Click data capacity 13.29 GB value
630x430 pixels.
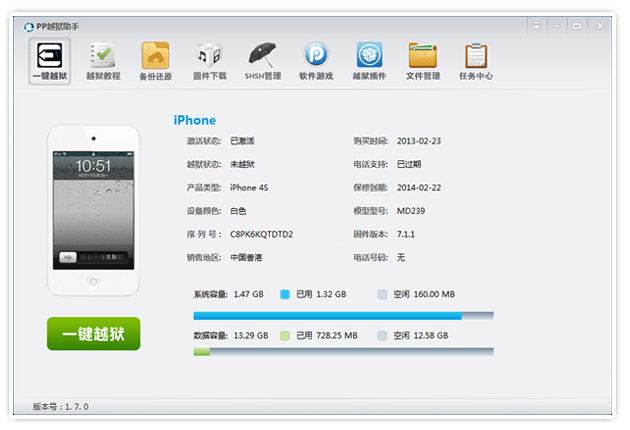[x=251, y=336]
